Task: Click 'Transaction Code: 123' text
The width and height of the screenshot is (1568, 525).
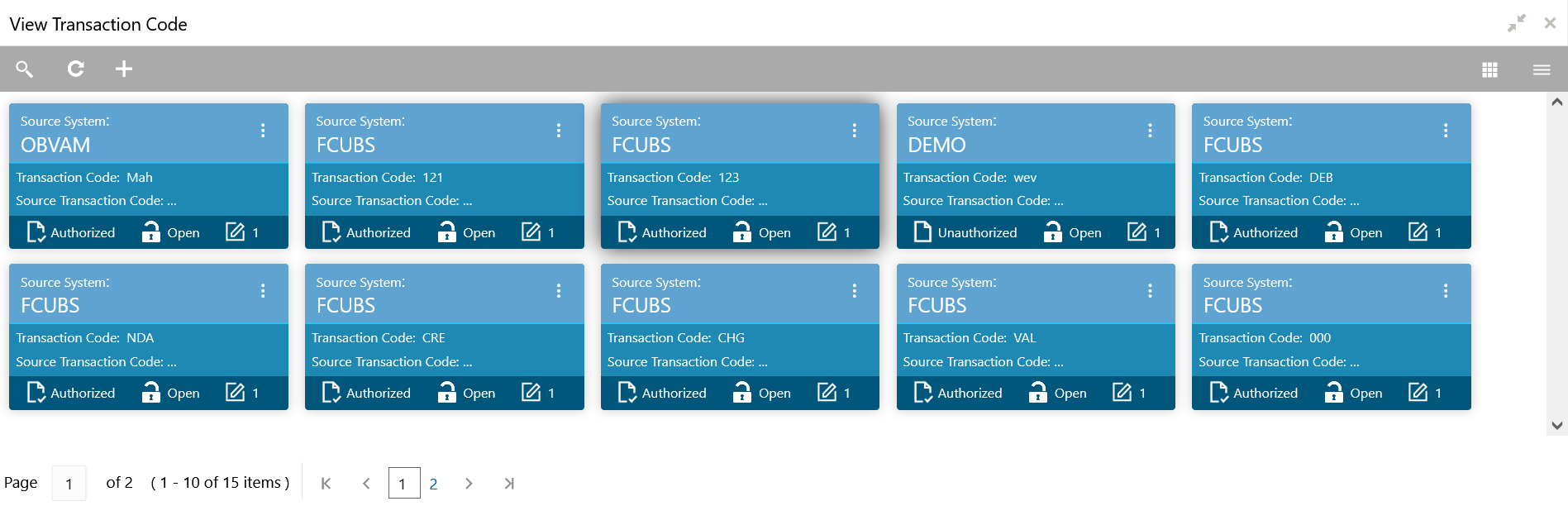Action: [673, 177]
